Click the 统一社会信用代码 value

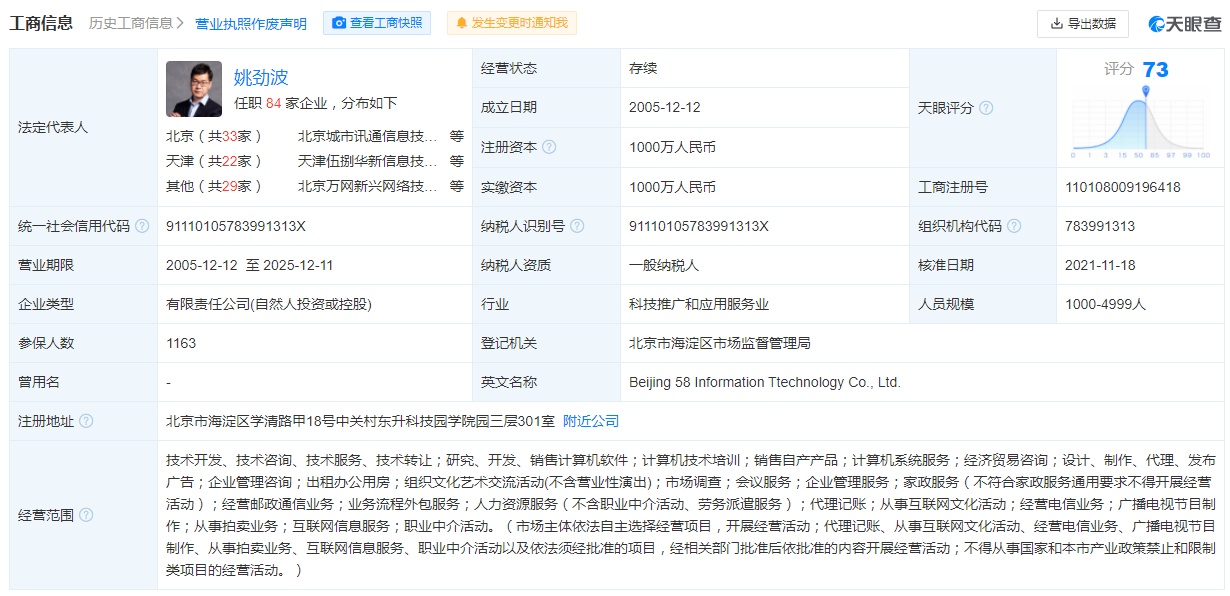click(236, 226)
